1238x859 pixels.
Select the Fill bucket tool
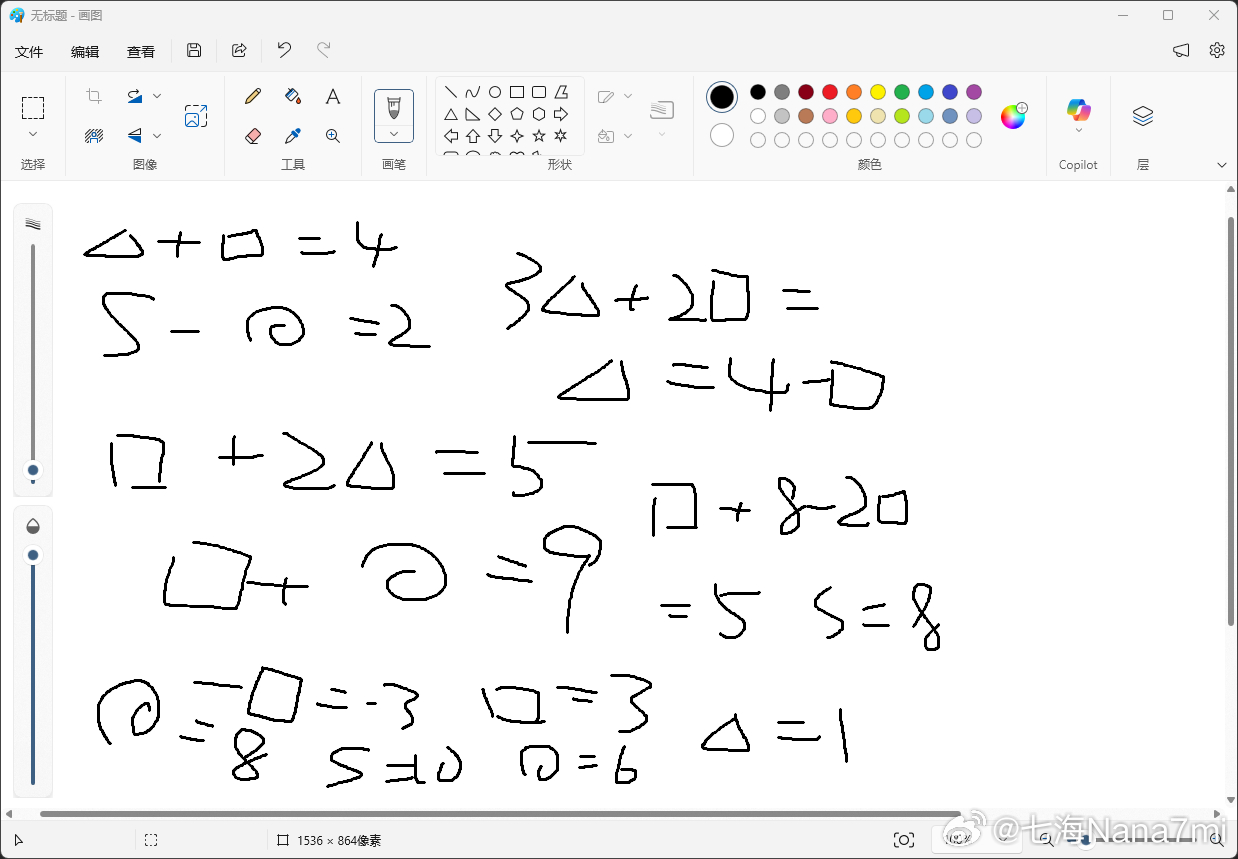click(x=293, y=96)
